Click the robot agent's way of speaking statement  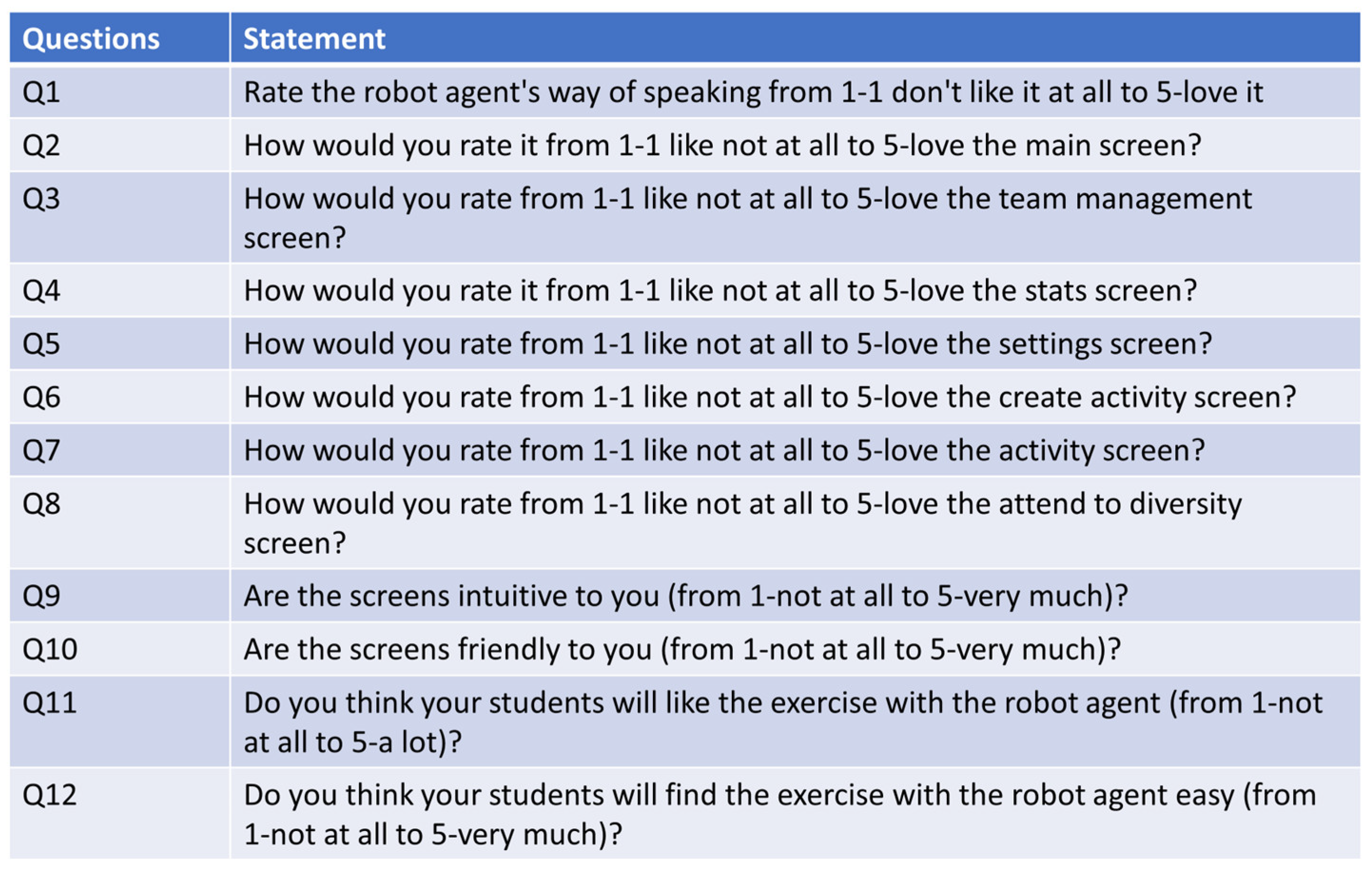[x=753, y=92]
